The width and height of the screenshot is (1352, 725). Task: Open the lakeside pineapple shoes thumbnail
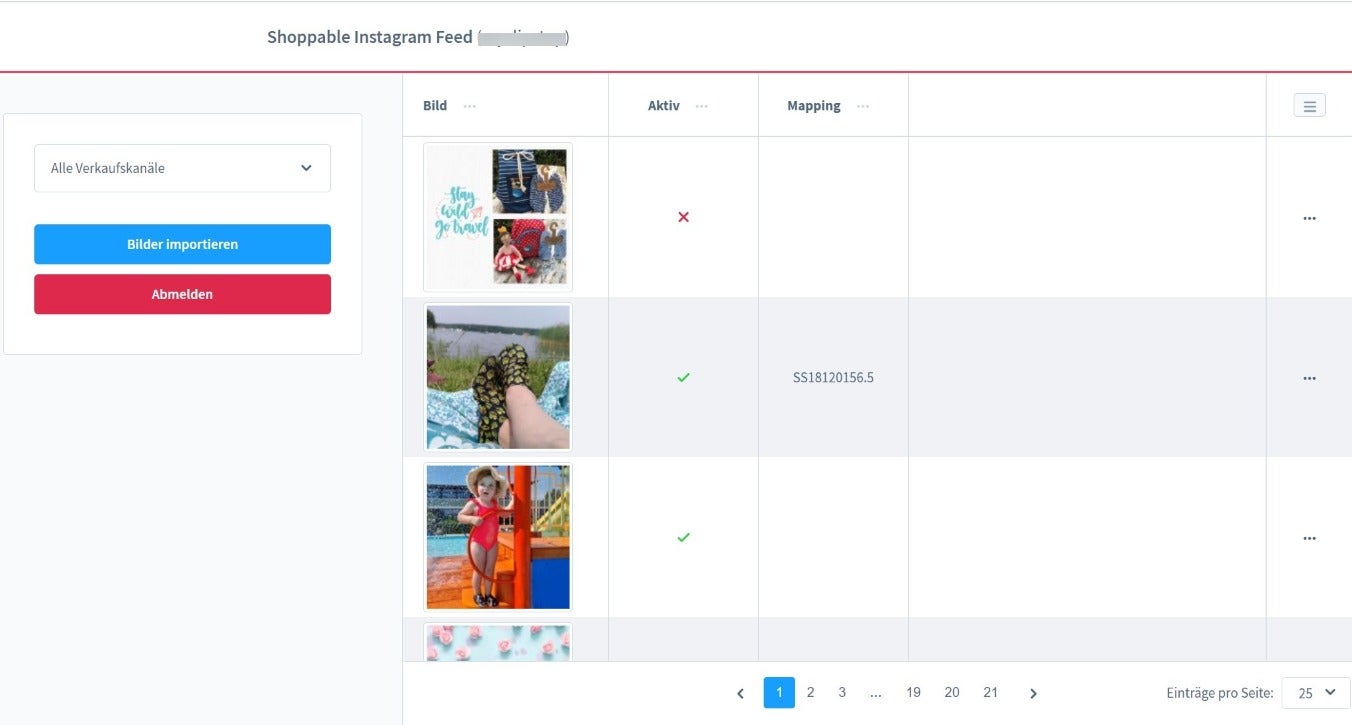pyautogui.click(x=498, y=377)
